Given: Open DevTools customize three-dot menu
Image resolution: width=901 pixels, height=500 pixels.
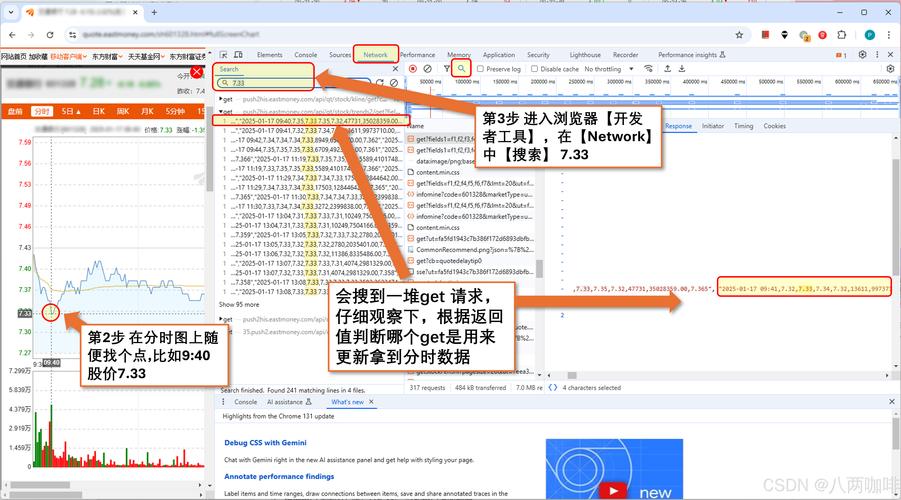Looking at the screenshot, I should click(877, 55).
